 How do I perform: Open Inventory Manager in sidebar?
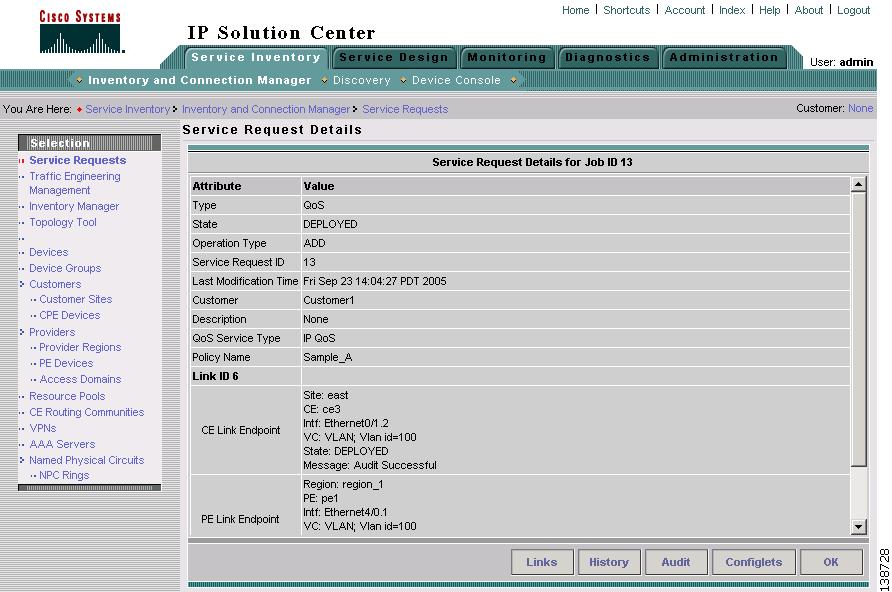click(74, 206)
